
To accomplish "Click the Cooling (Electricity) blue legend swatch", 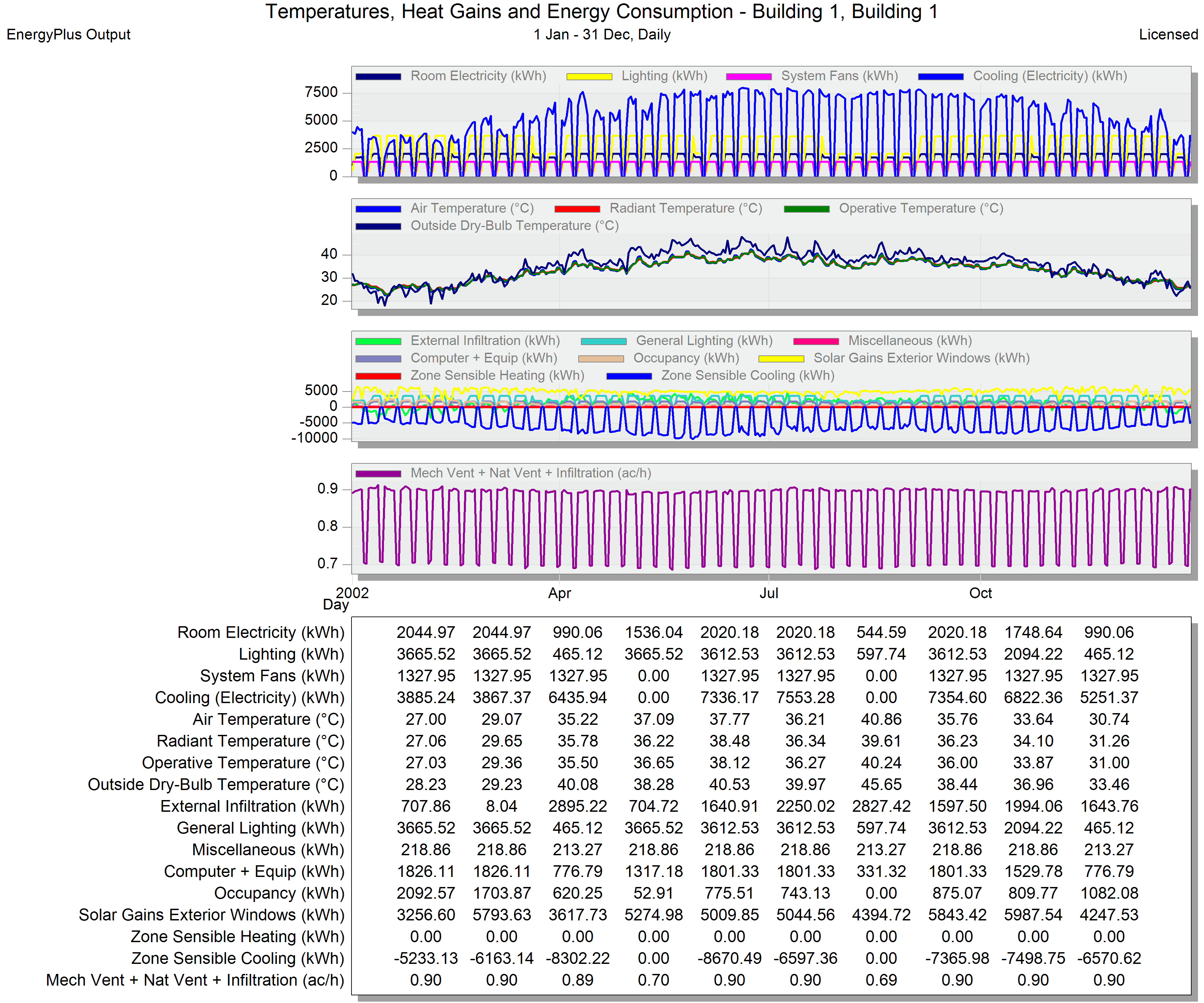I will tap(940, 76).
